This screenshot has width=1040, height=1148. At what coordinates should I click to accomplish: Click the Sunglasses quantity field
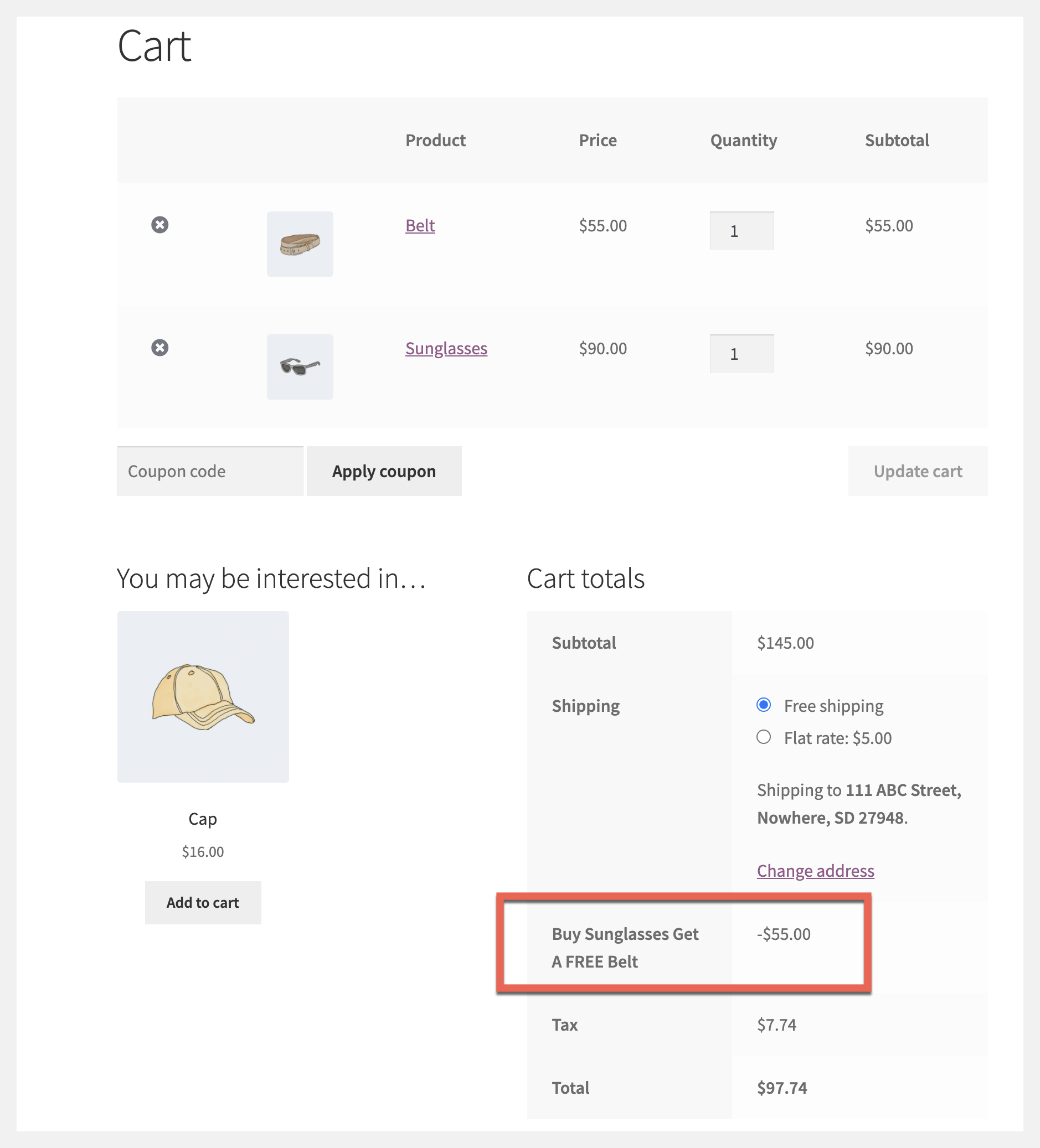point(742,354)
